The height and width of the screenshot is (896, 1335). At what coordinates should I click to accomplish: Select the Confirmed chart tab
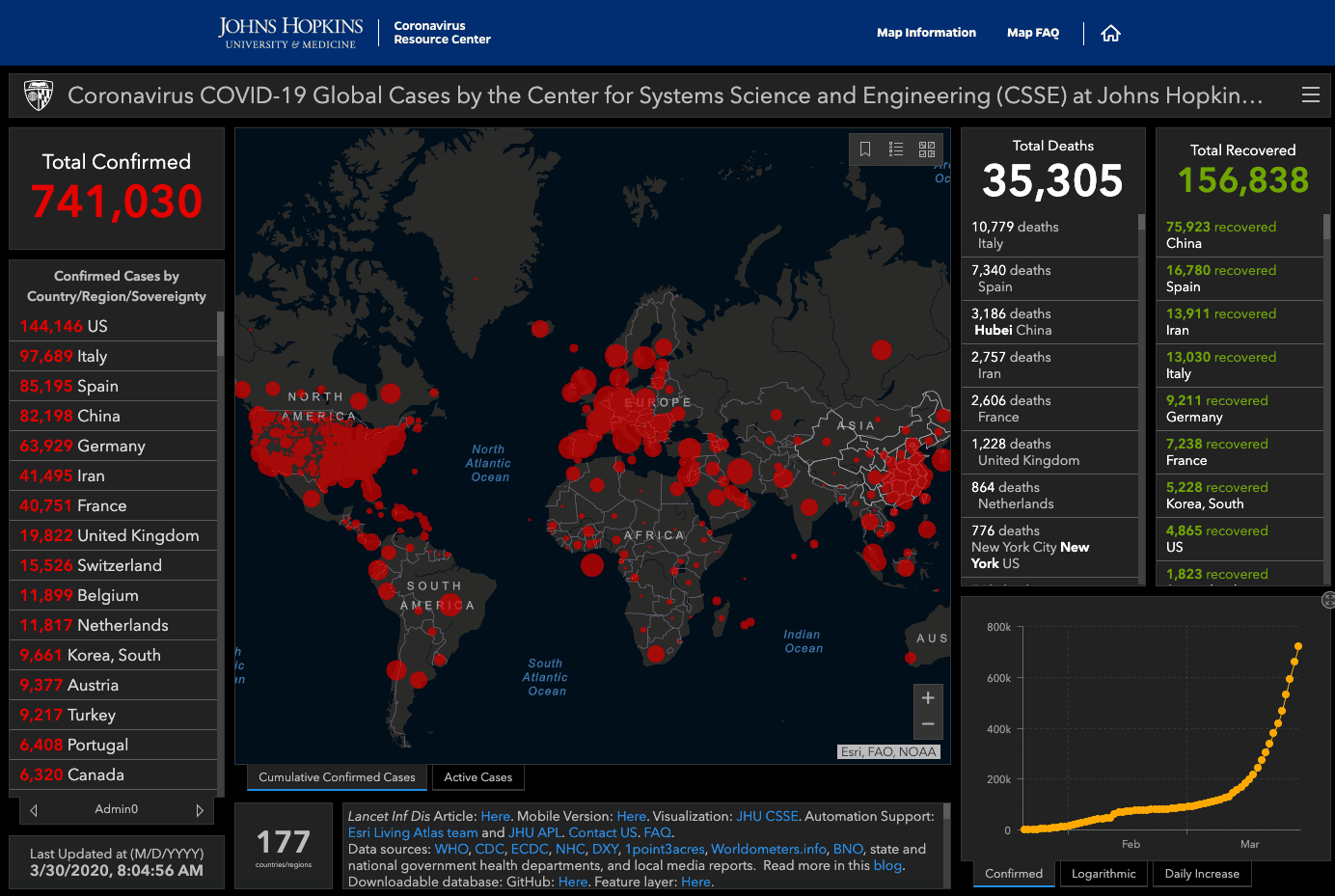click(1014, 874)
